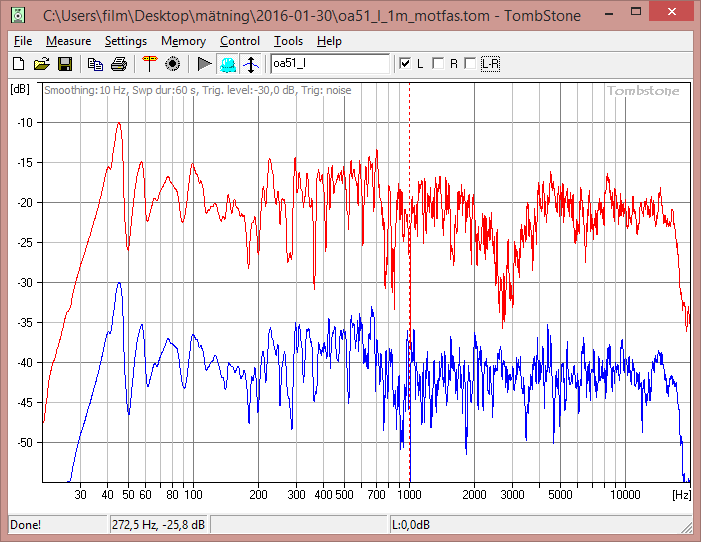Image resolution: width=701 pixels, height=542 pixels.
Task: Click the [Hz] axis unit label
Action: click(x=681, y=495)
